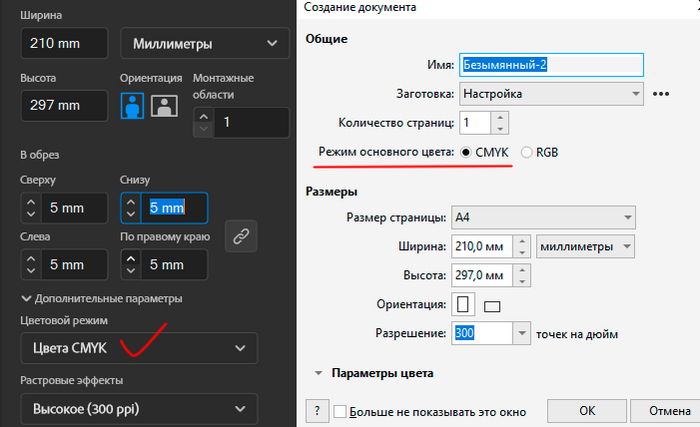Click the Количество страниц stepper arrows
The image size is (700, 427).
tap(499, 122)
